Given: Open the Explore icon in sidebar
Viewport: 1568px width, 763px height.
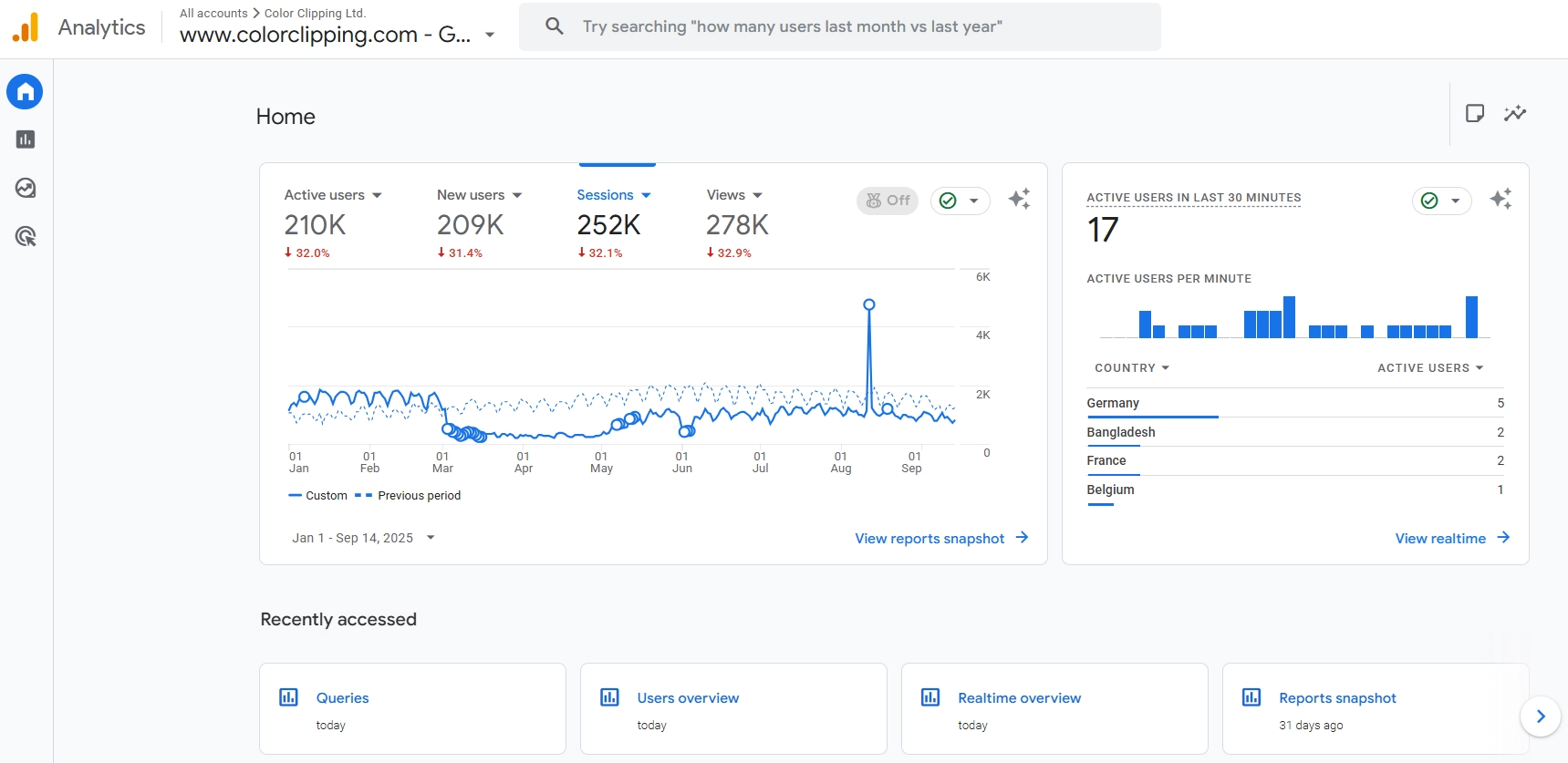Looking at the screenshot, I should point(25,188).
